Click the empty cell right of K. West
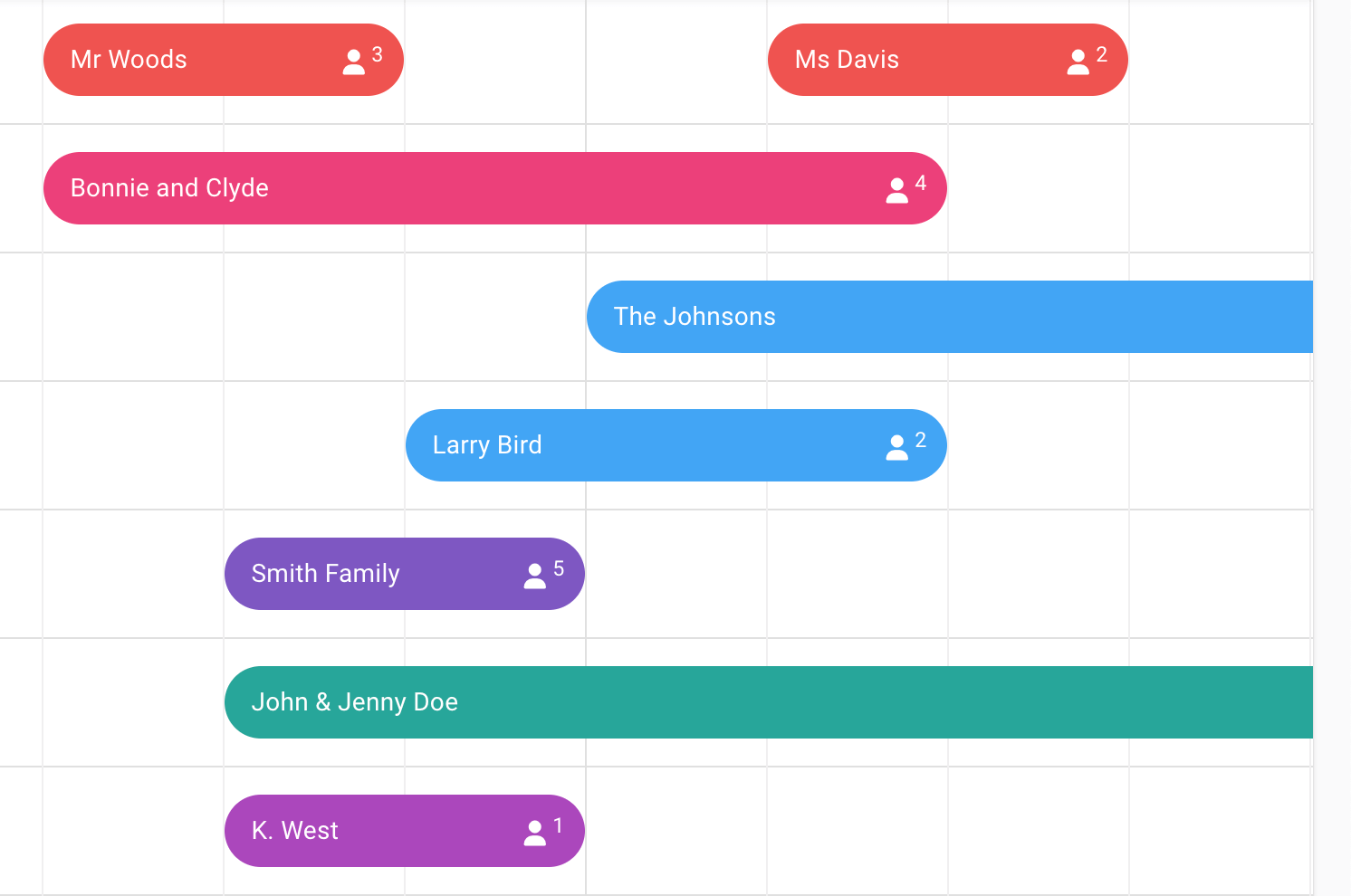This screenshot has width=1351, height=896. point(676,831)
